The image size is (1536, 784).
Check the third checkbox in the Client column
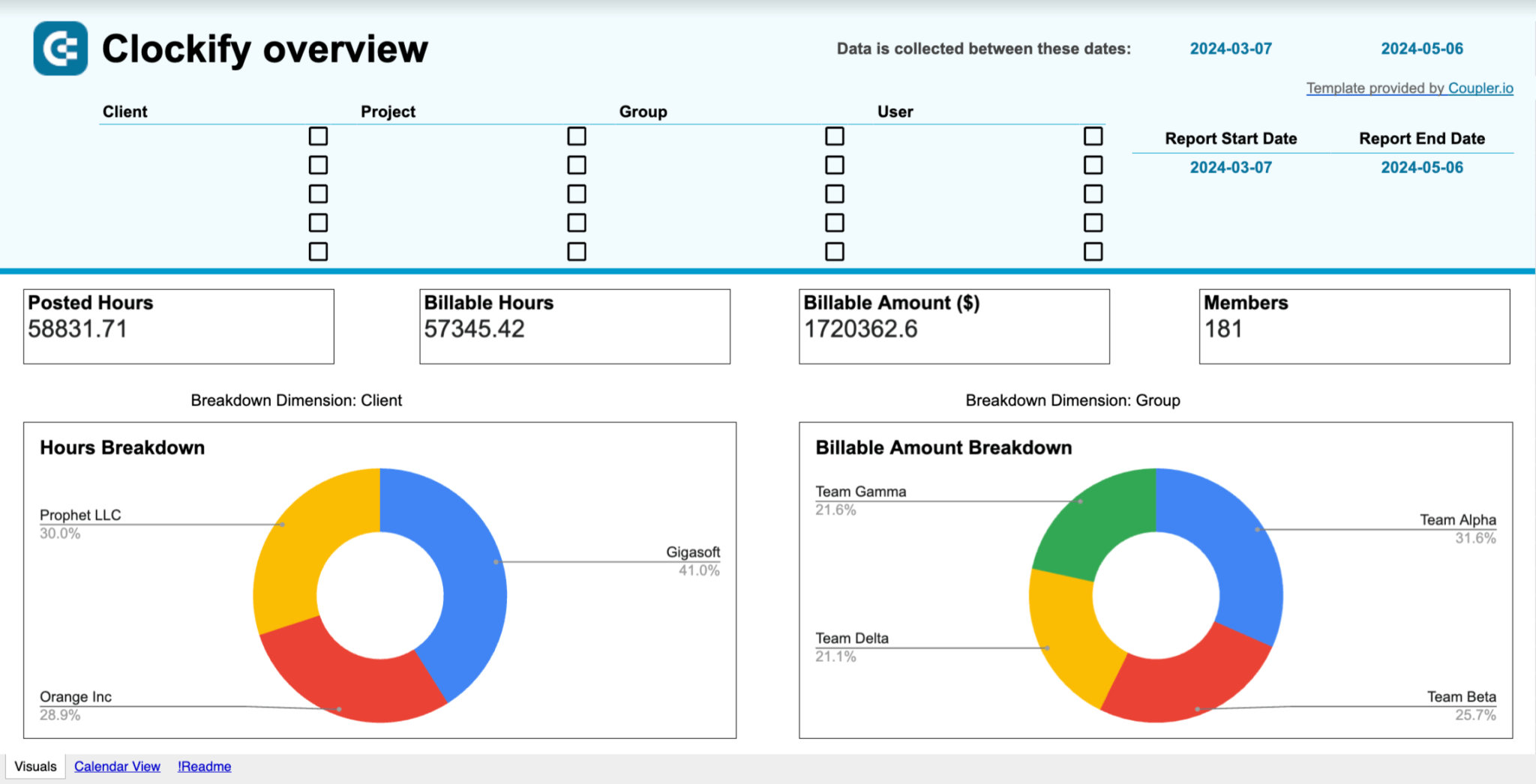318,193
